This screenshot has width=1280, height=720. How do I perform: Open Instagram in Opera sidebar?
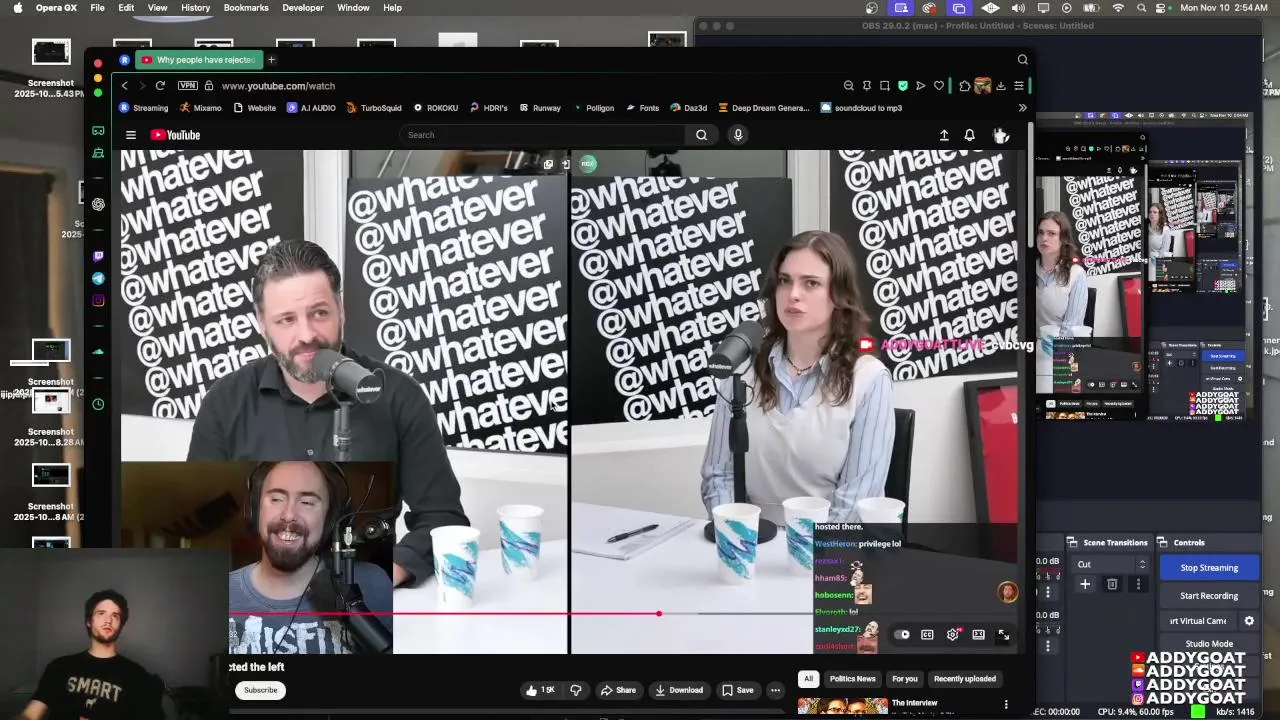[x=98, y=301]
